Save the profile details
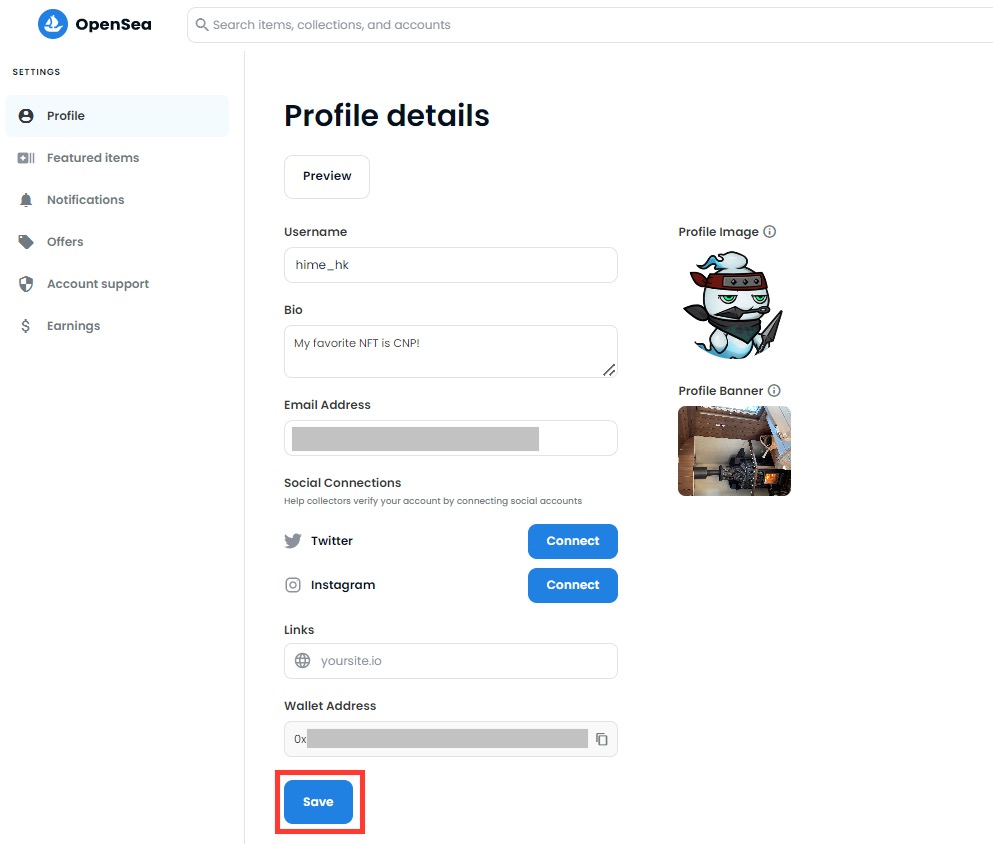This screenshot has width=993, height=844. [318, 802]
